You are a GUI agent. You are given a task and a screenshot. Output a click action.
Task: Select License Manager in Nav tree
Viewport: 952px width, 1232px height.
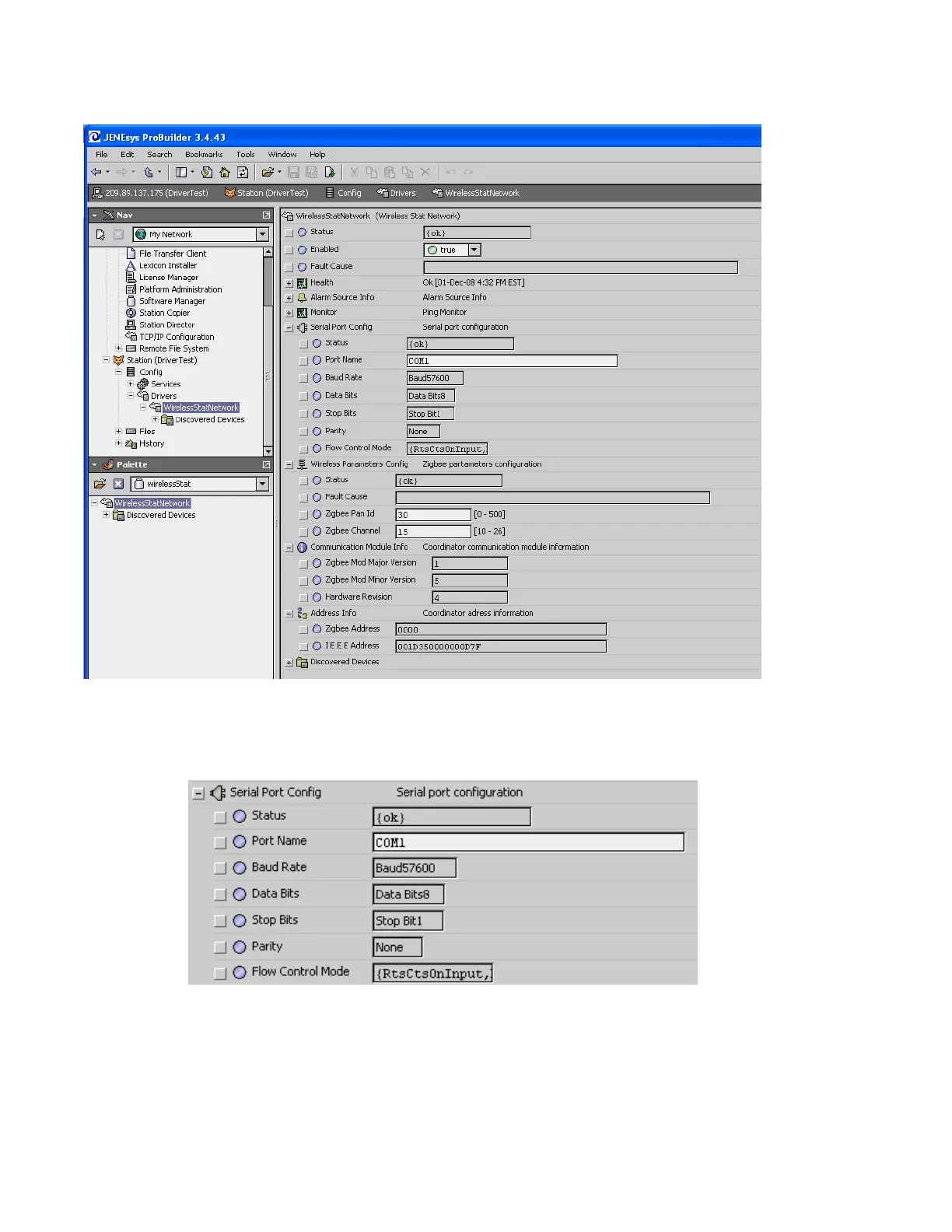[169, 278]
